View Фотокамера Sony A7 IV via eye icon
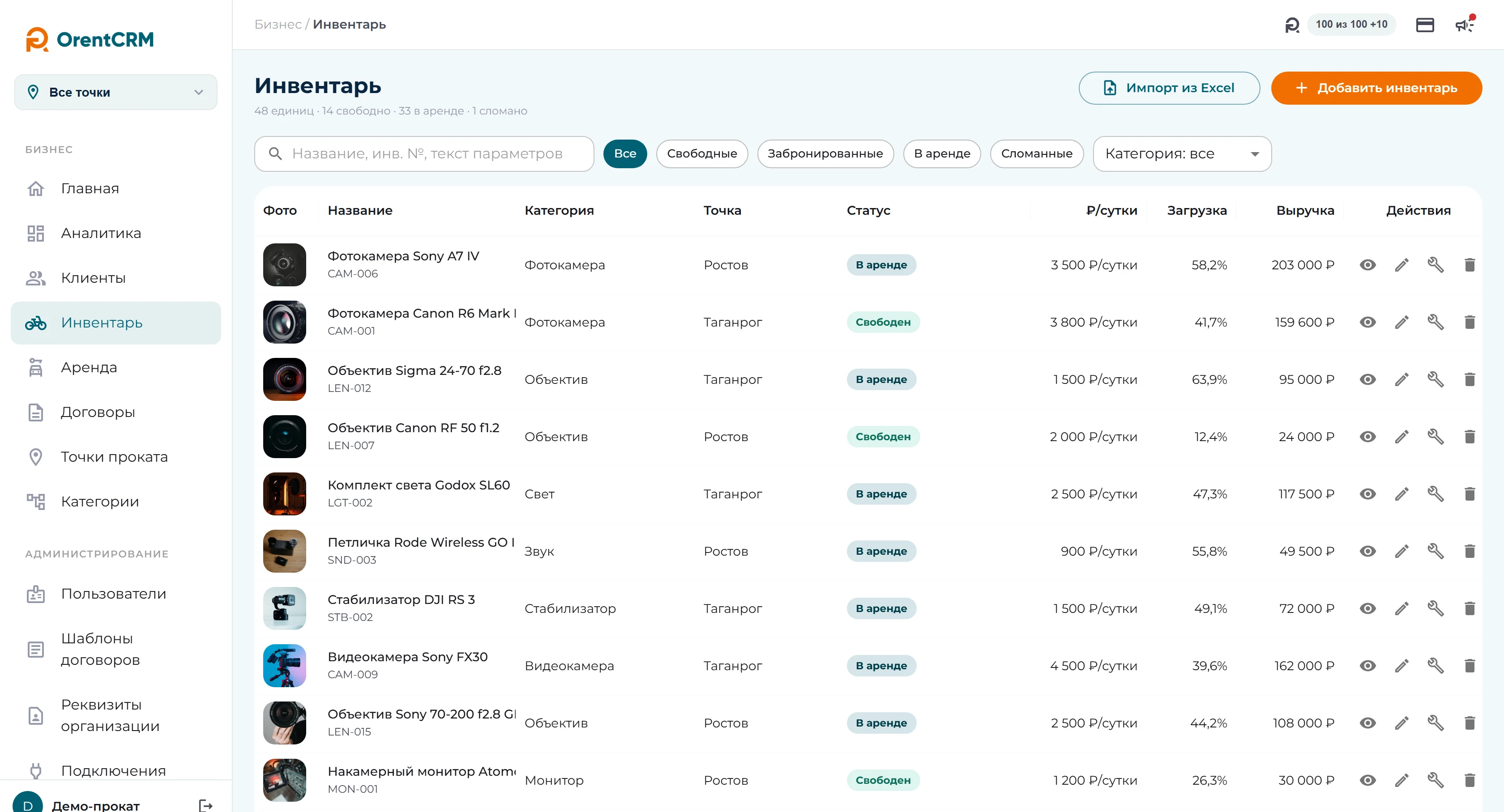This screenshot has height=812, width=1504. coord(1367,265)
